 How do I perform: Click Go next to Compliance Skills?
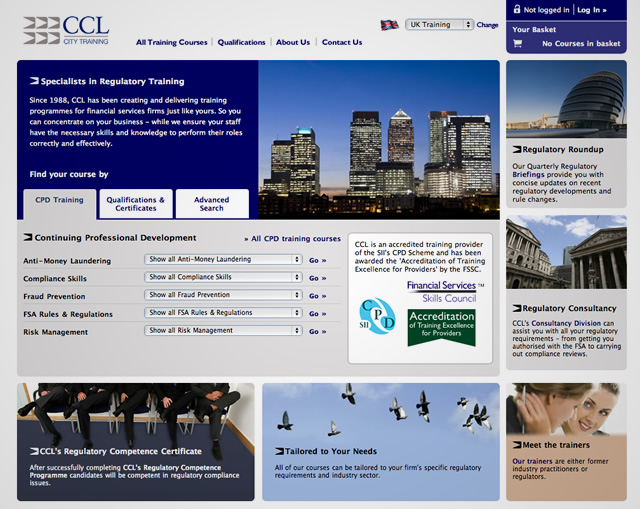(x=317, y=278)
